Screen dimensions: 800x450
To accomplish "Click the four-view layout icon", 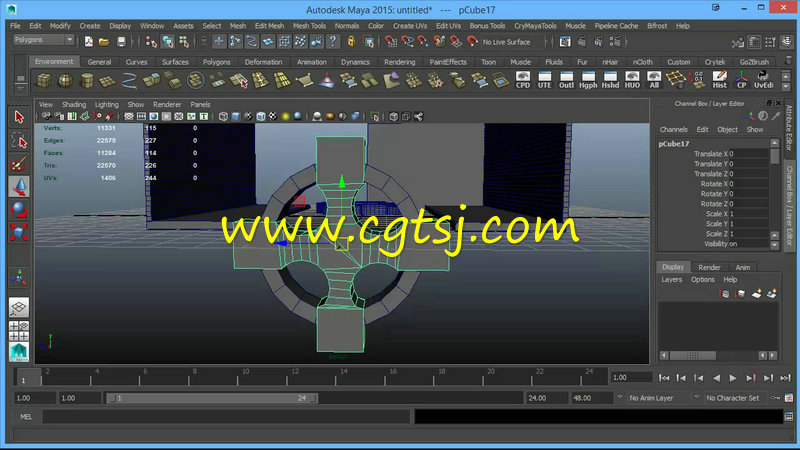I will click(19, 331).
